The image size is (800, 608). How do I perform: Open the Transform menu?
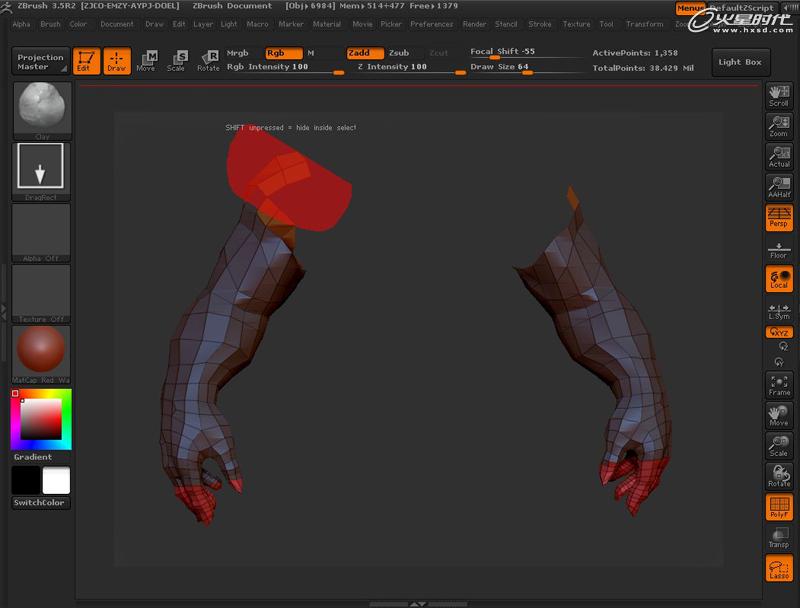645,24
